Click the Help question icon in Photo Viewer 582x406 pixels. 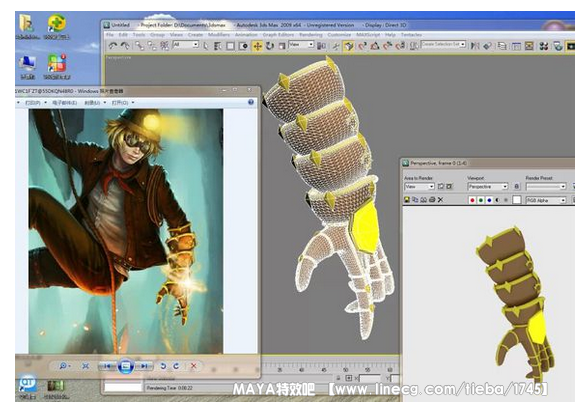[251, 102]
